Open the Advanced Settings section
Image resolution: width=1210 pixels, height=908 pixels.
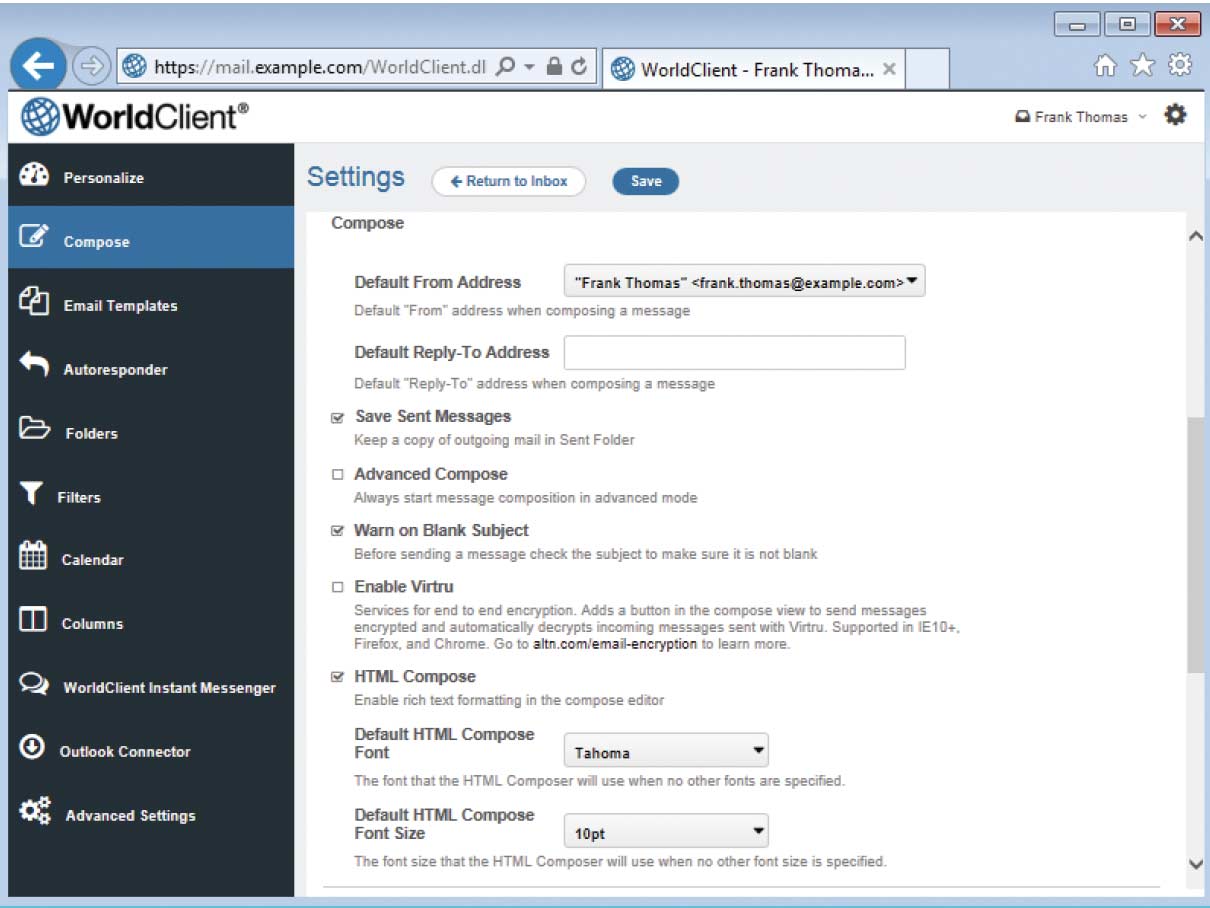pyautogui.click(x=151, y=814)
